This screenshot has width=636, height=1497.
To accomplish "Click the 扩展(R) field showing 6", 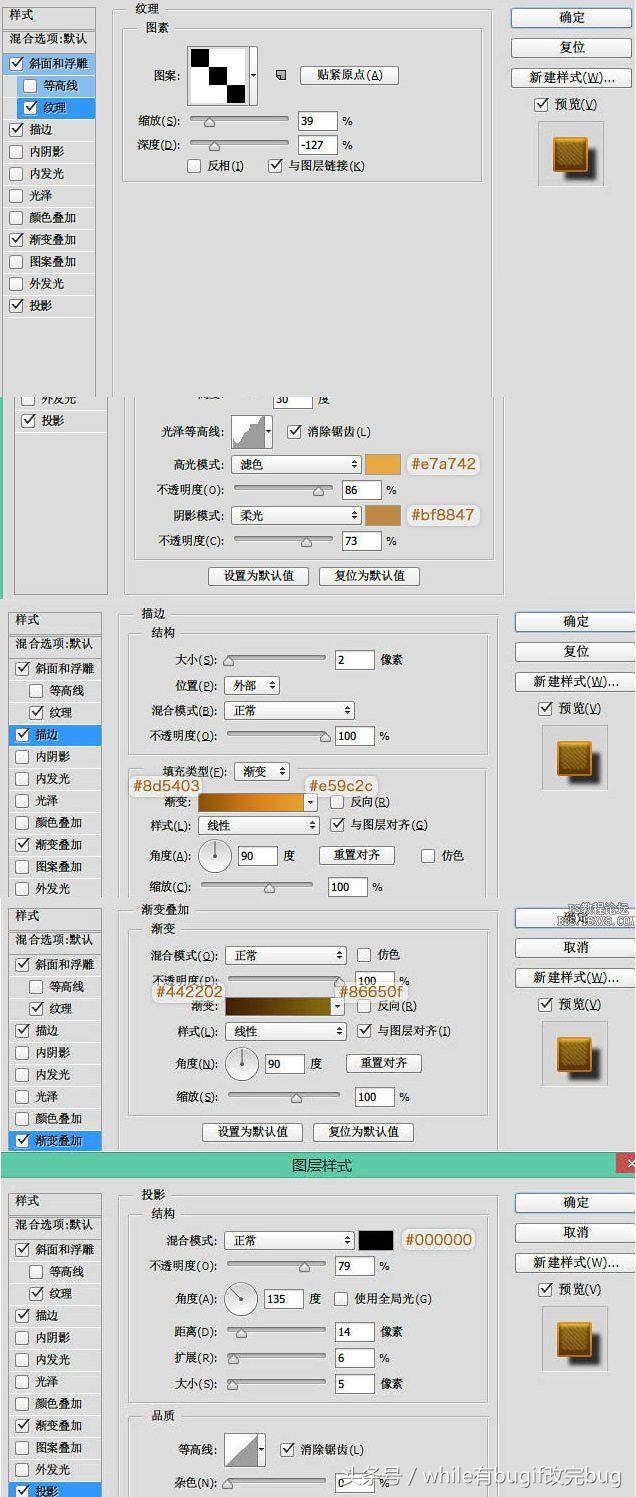I will pos(355,1358).
